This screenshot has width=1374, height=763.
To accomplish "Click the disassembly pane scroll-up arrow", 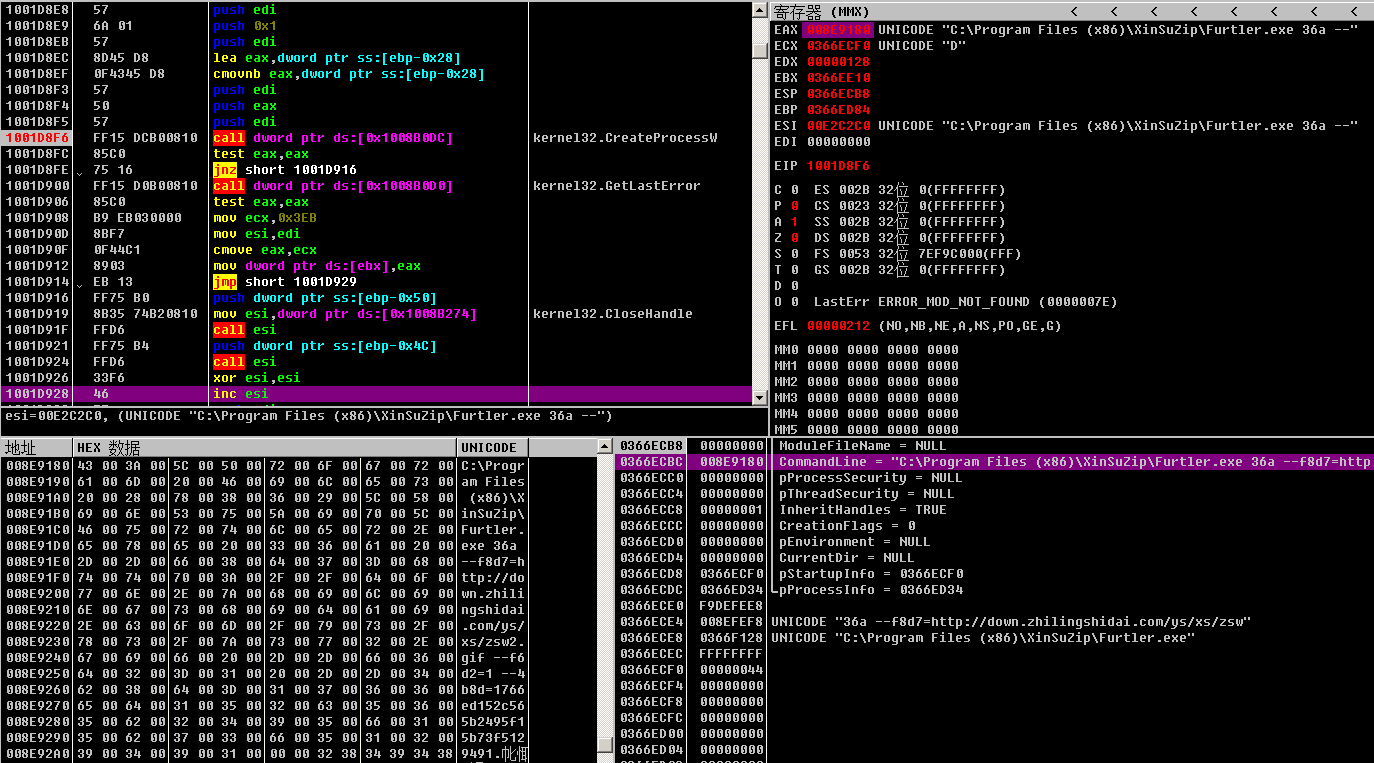I will point(759,9).
